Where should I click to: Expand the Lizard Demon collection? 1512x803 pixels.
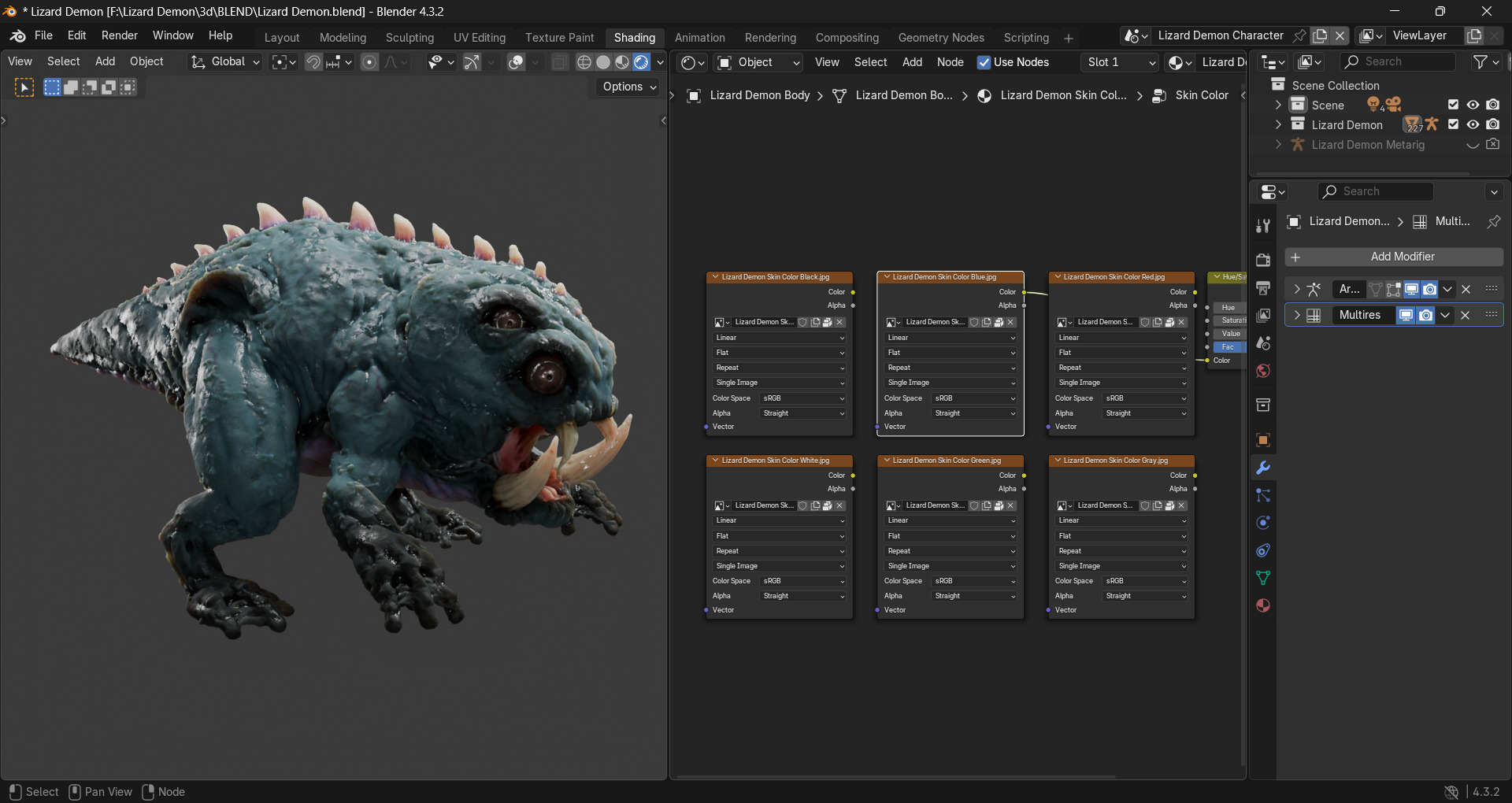1278,124
